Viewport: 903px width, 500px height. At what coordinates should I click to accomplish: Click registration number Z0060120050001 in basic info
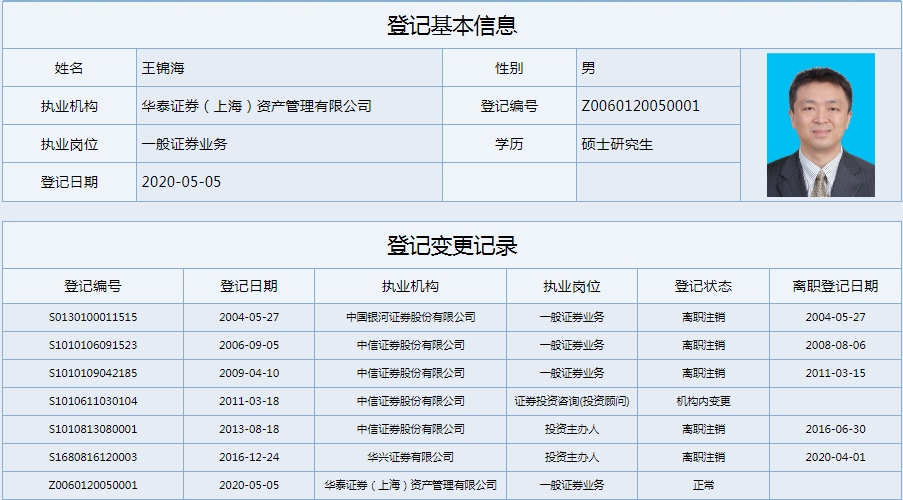(x=640, y=106)
